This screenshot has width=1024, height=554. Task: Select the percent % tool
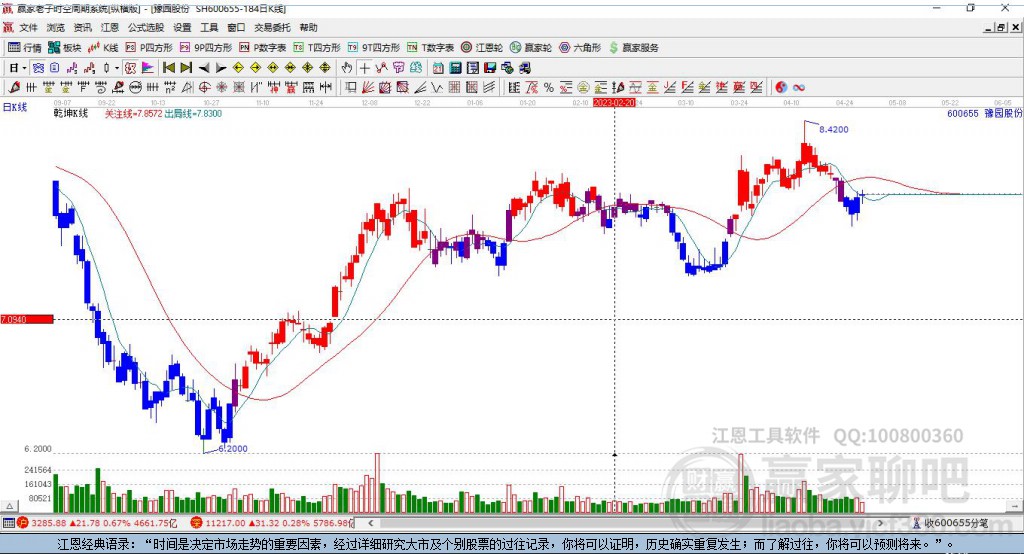(549, 88)
